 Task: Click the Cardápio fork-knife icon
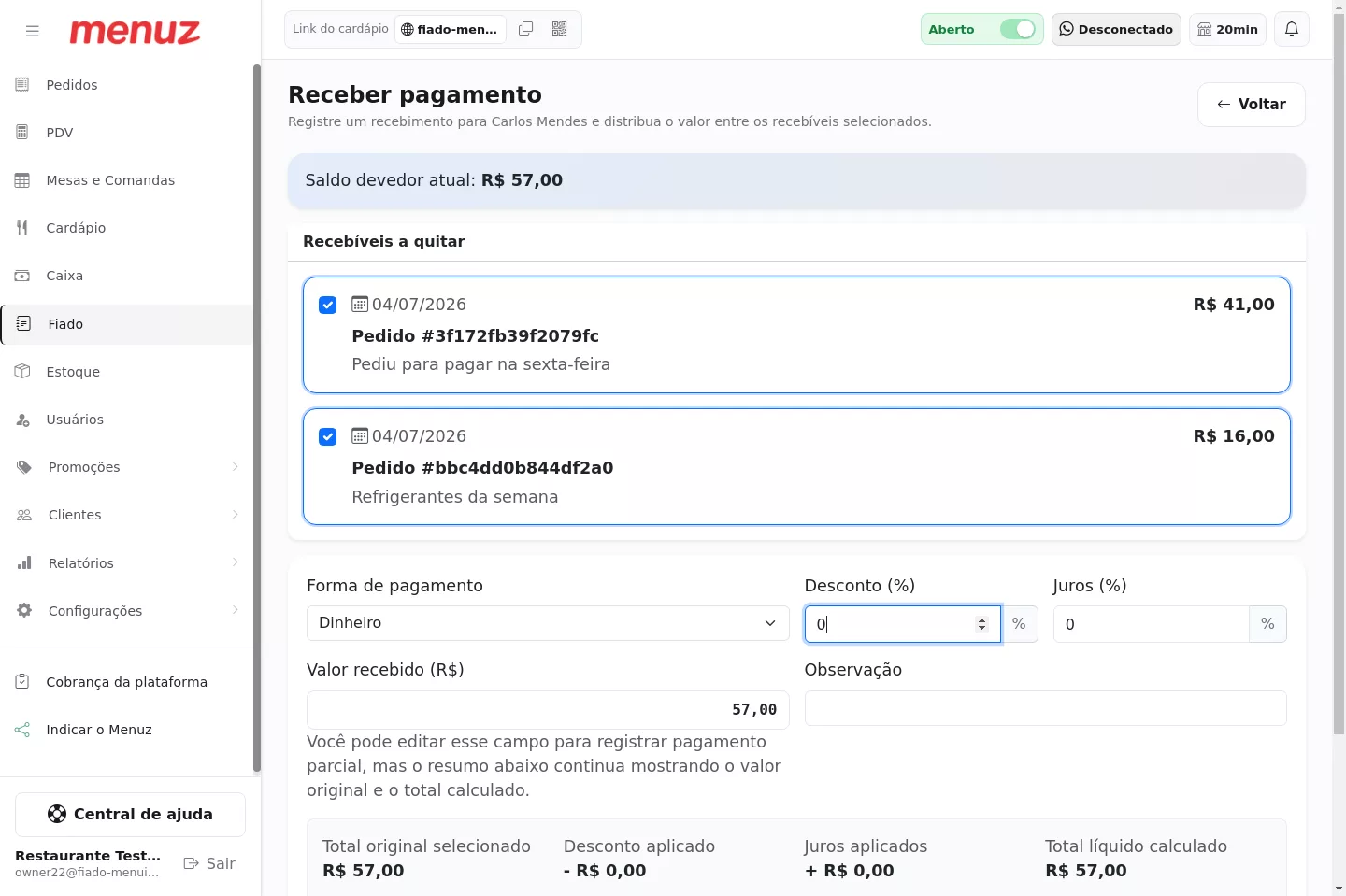coord(22,228)
